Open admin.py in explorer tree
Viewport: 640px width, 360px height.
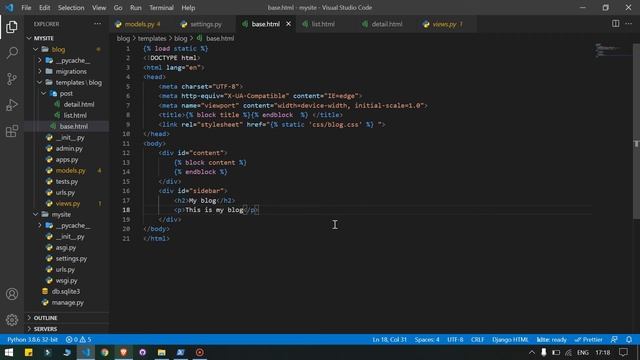[67, 149]
